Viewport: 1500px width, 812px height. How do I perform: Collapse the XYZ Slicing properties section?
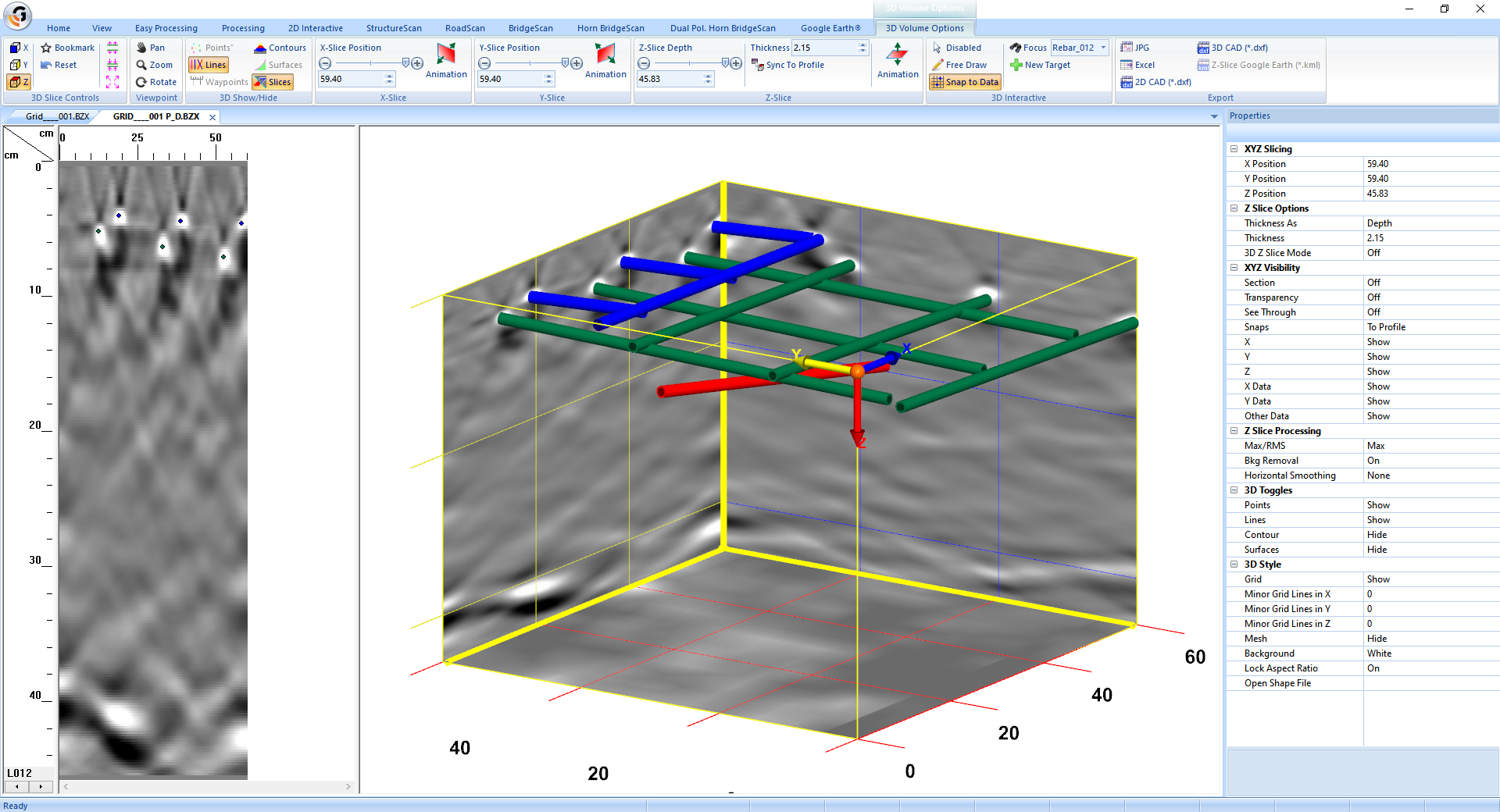coord(1233,148)
